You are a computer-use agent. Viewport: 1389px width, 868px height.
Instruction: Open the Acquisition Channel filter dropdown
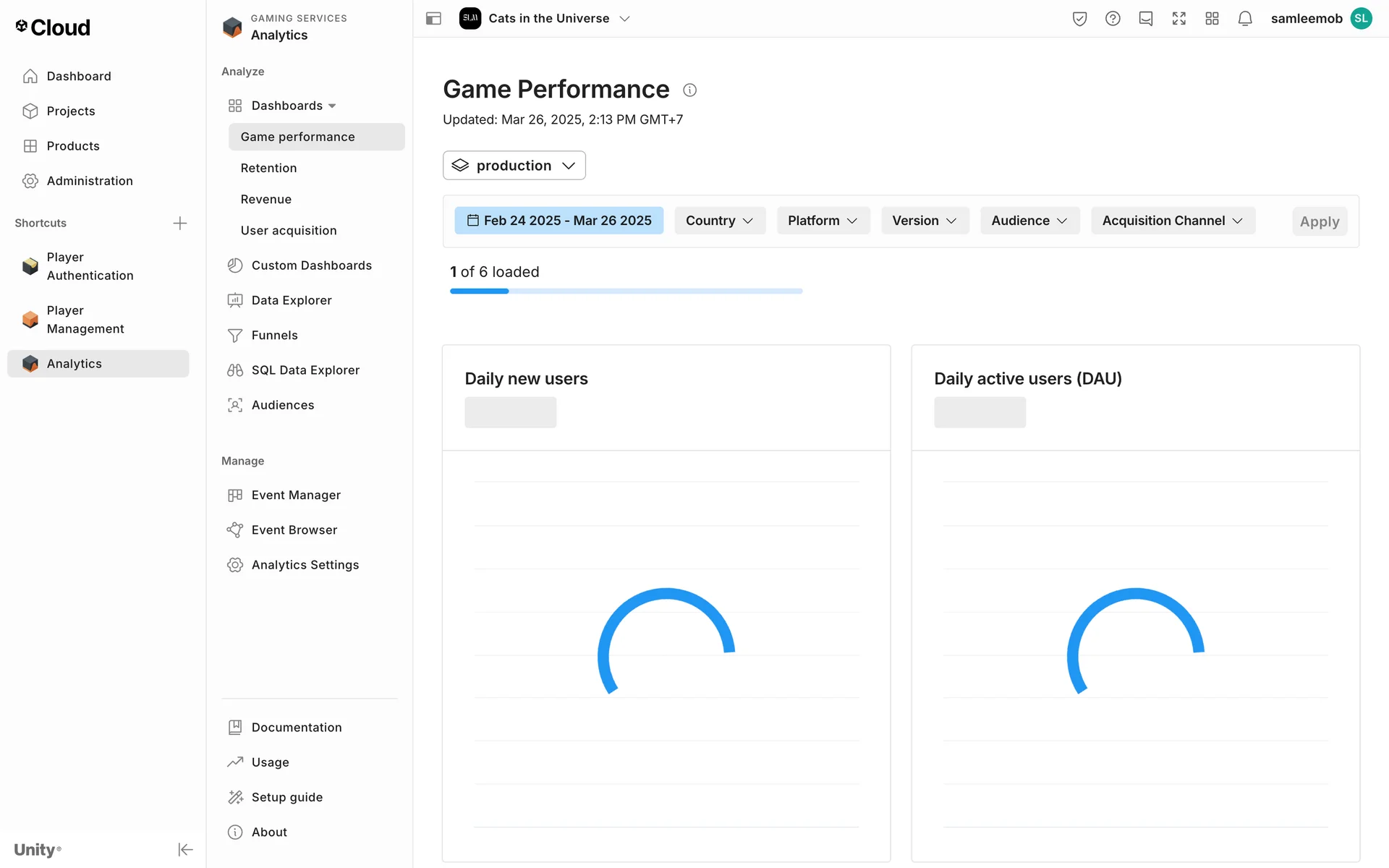pyautogui.click(x=1172, y=221)
